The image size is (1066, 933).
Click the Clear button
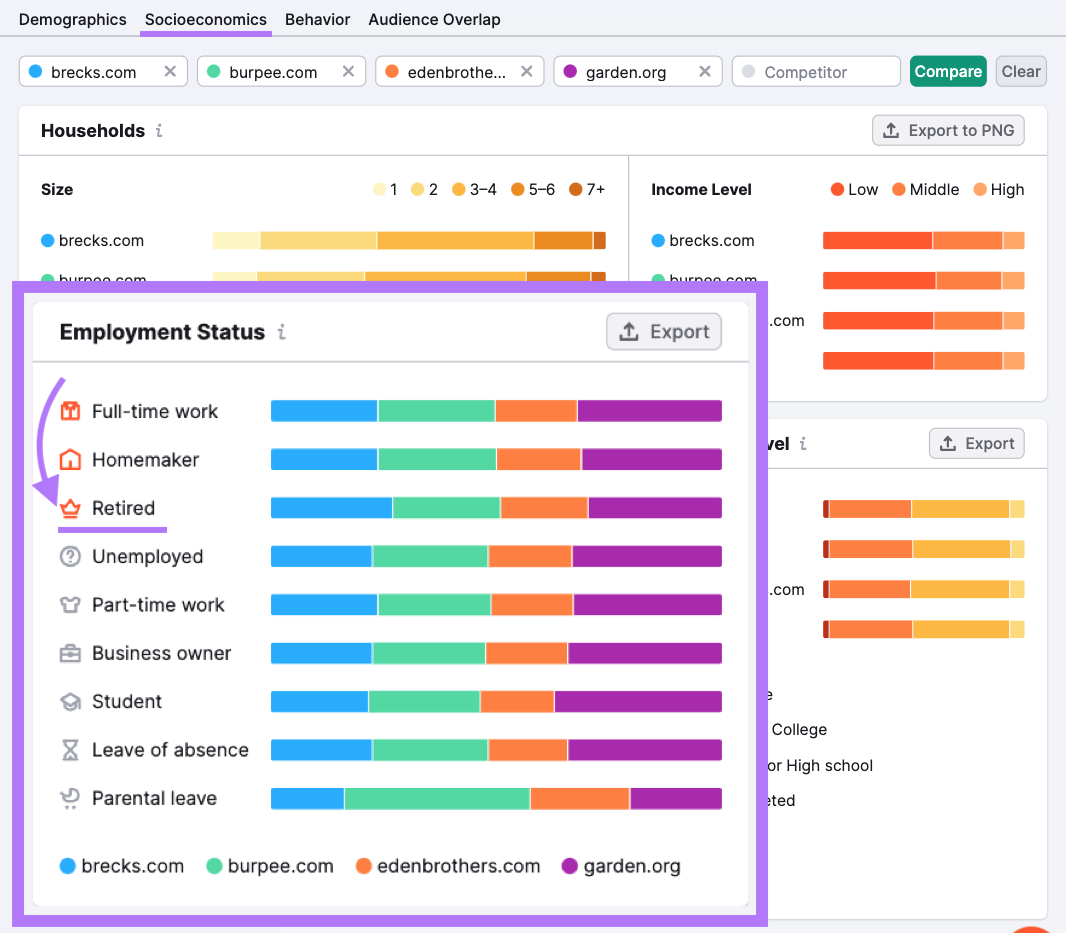(x=1021, y=71)
